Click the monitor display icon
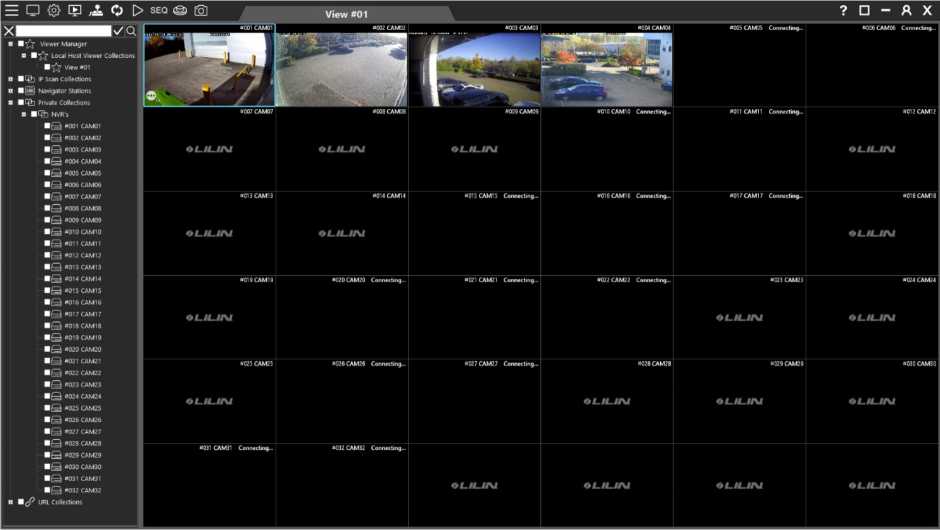Screen dimensions: 940x530 [33, 10]
